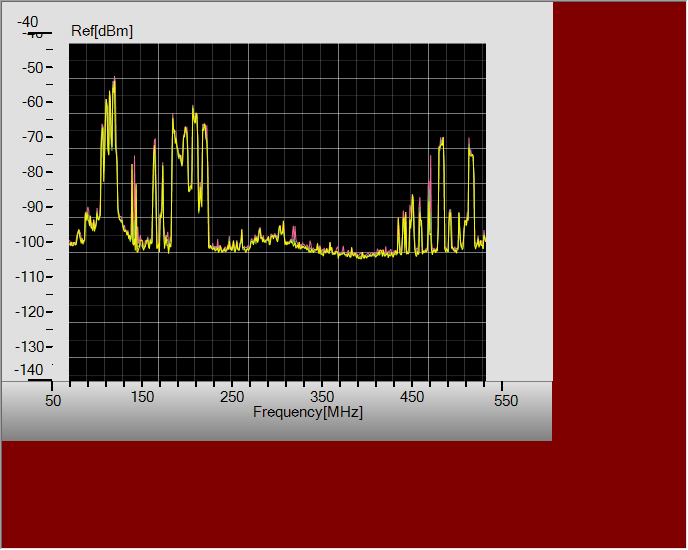
Task: Pick the -90 label on the vertical axis
Action: tap(33, 207)
